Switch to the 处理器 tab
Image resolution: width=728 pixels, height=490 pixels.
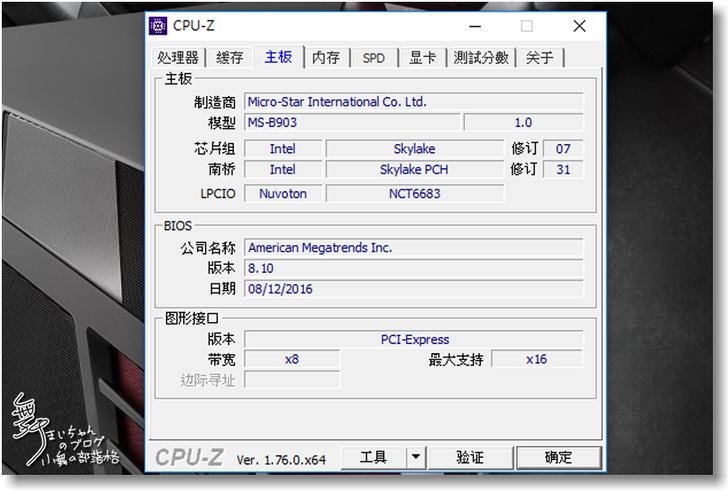(x=178, y=58)
